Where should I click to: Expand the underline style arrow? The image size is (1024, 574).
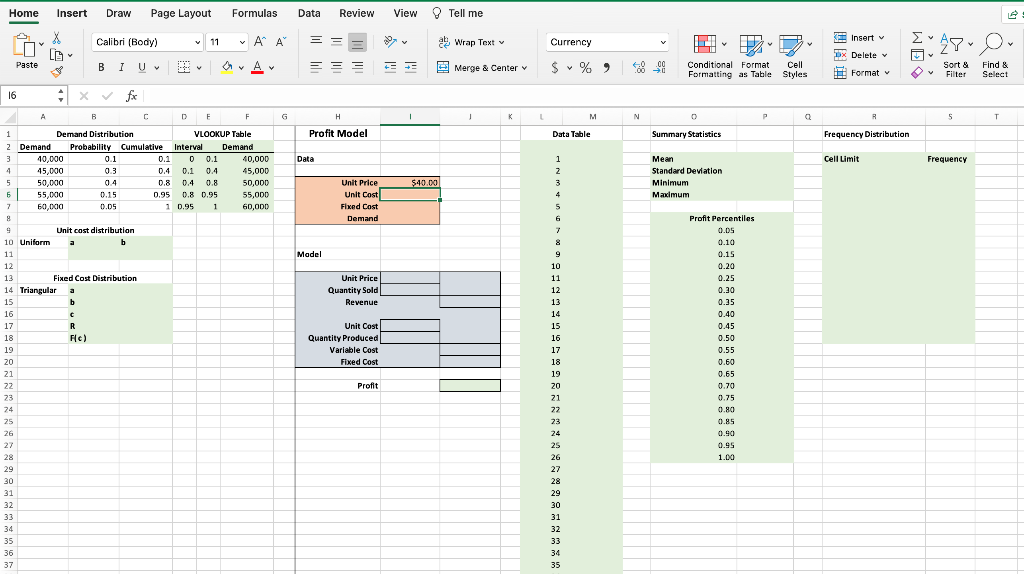pos(157,68)
